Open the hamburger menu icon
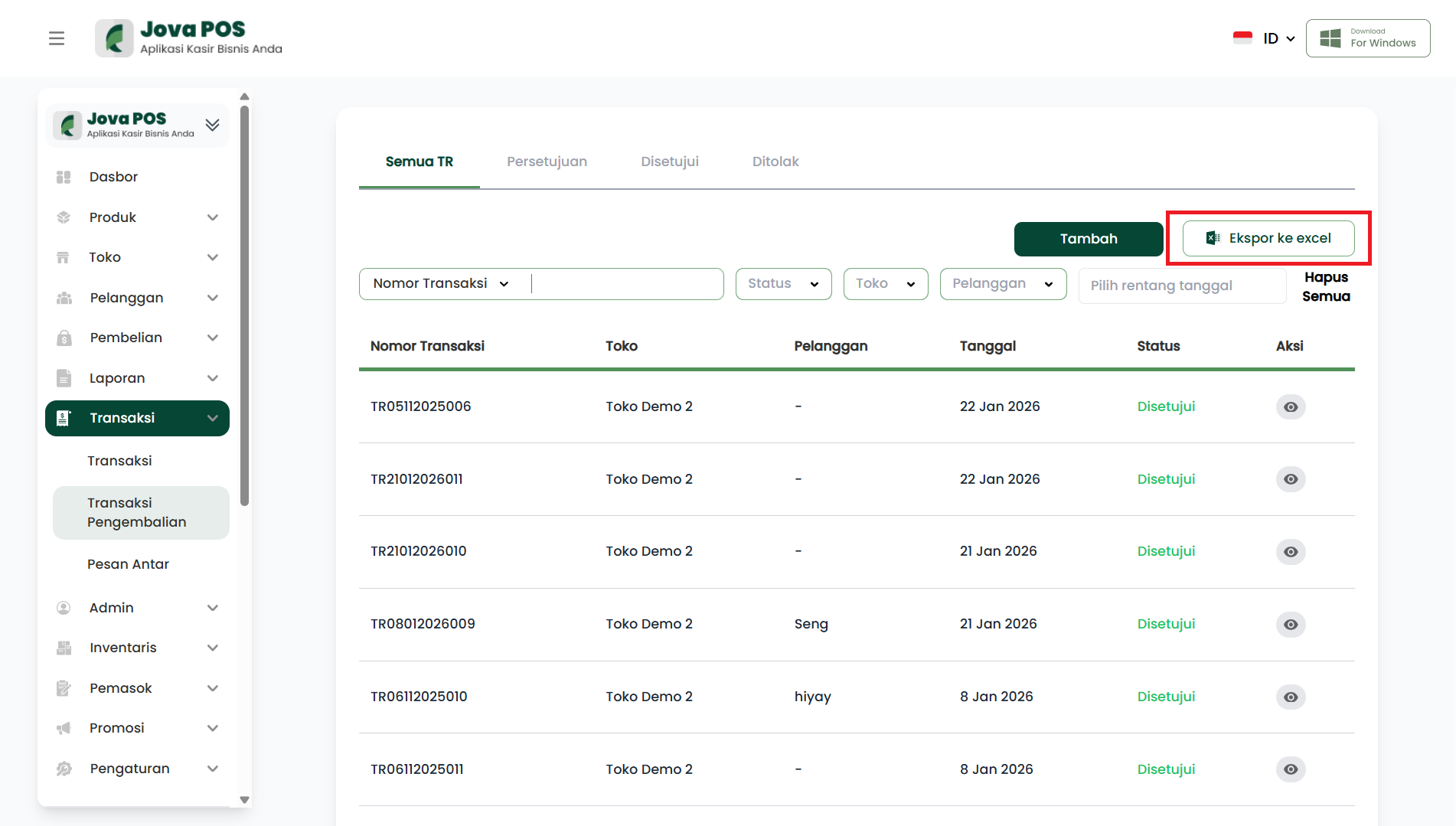 57,38
